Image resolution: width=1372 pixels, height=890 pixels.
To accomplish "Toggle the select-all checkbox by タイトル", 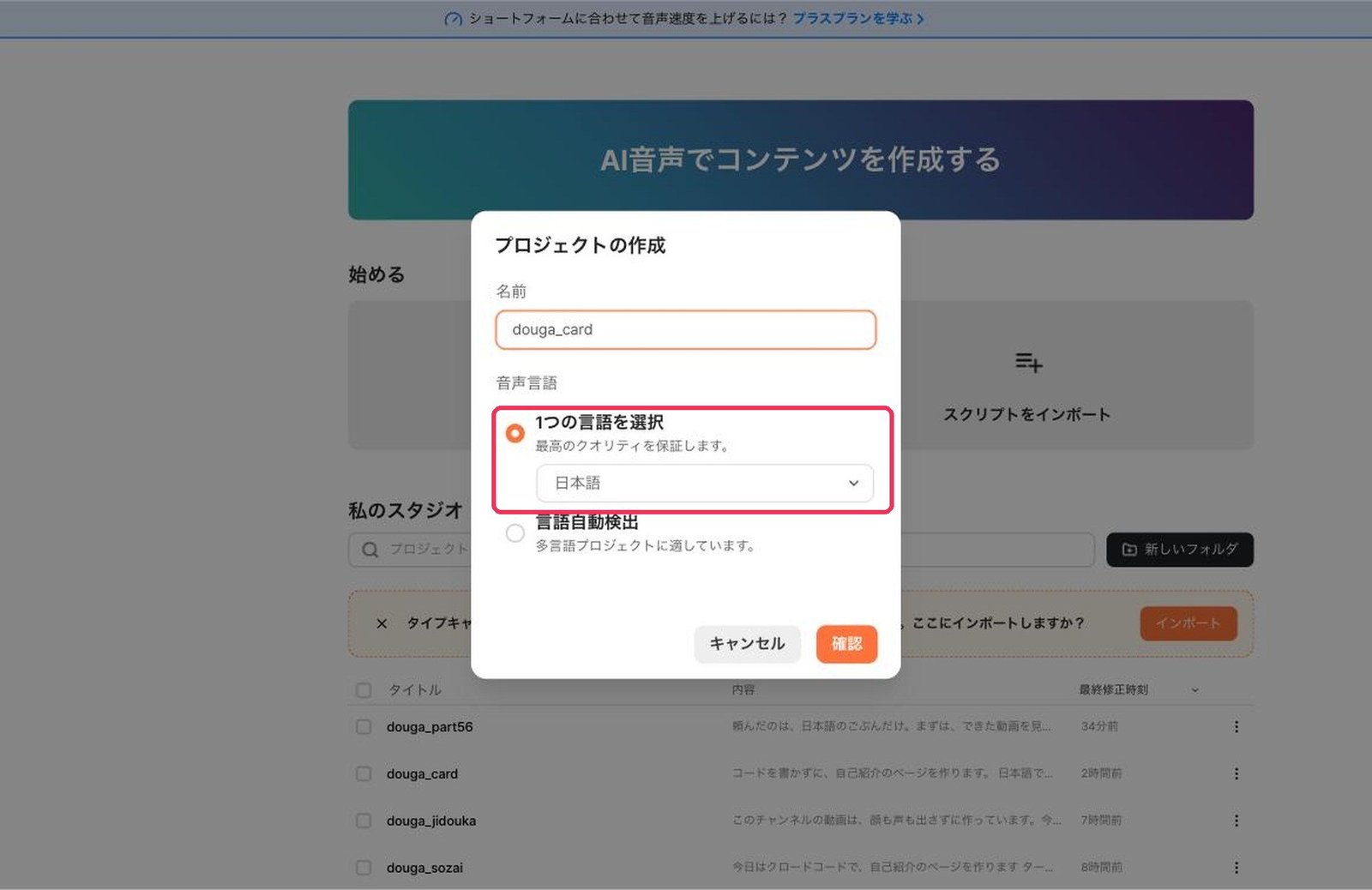I will (364, 690).
